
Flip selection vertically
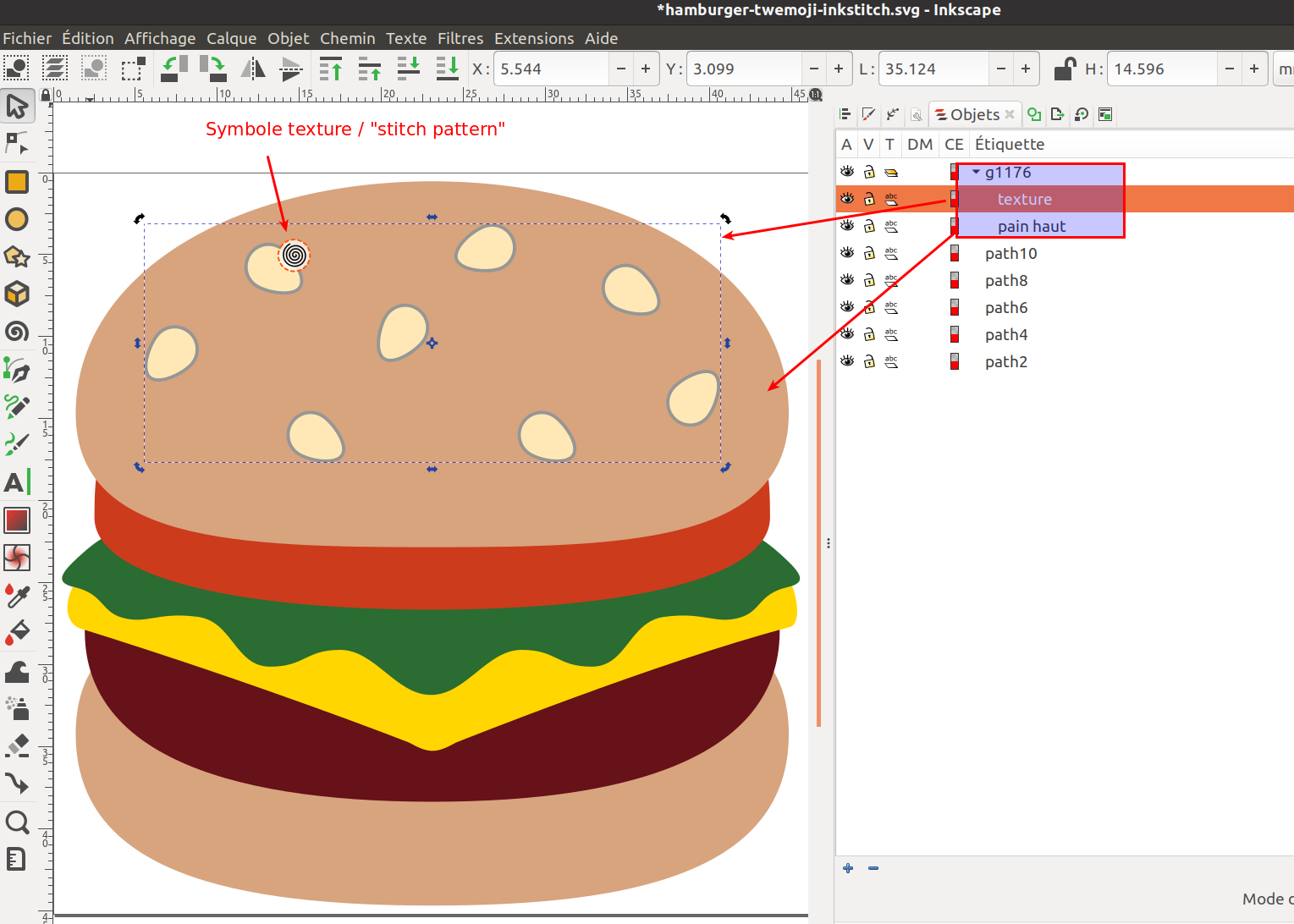[291, 69]
